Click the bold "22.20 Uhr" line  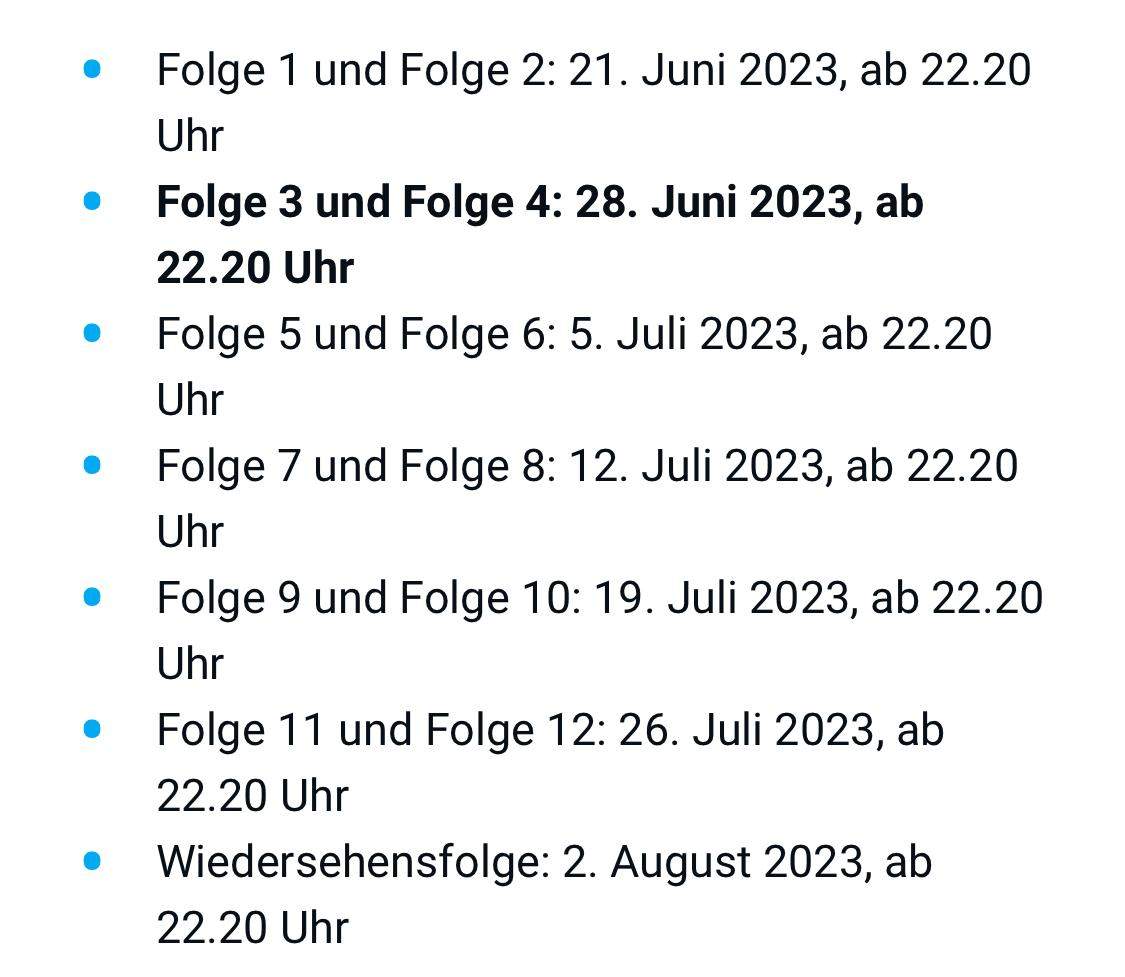(x=255, y=268)
